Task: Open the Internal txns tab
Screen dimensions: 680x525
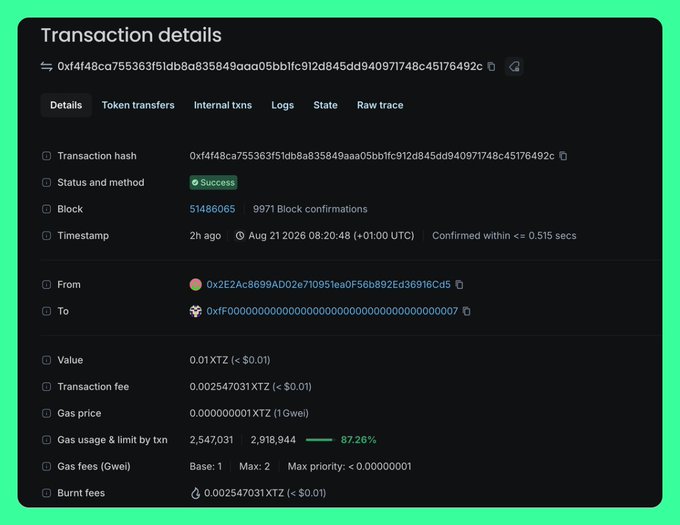Action: pos(222,105)
